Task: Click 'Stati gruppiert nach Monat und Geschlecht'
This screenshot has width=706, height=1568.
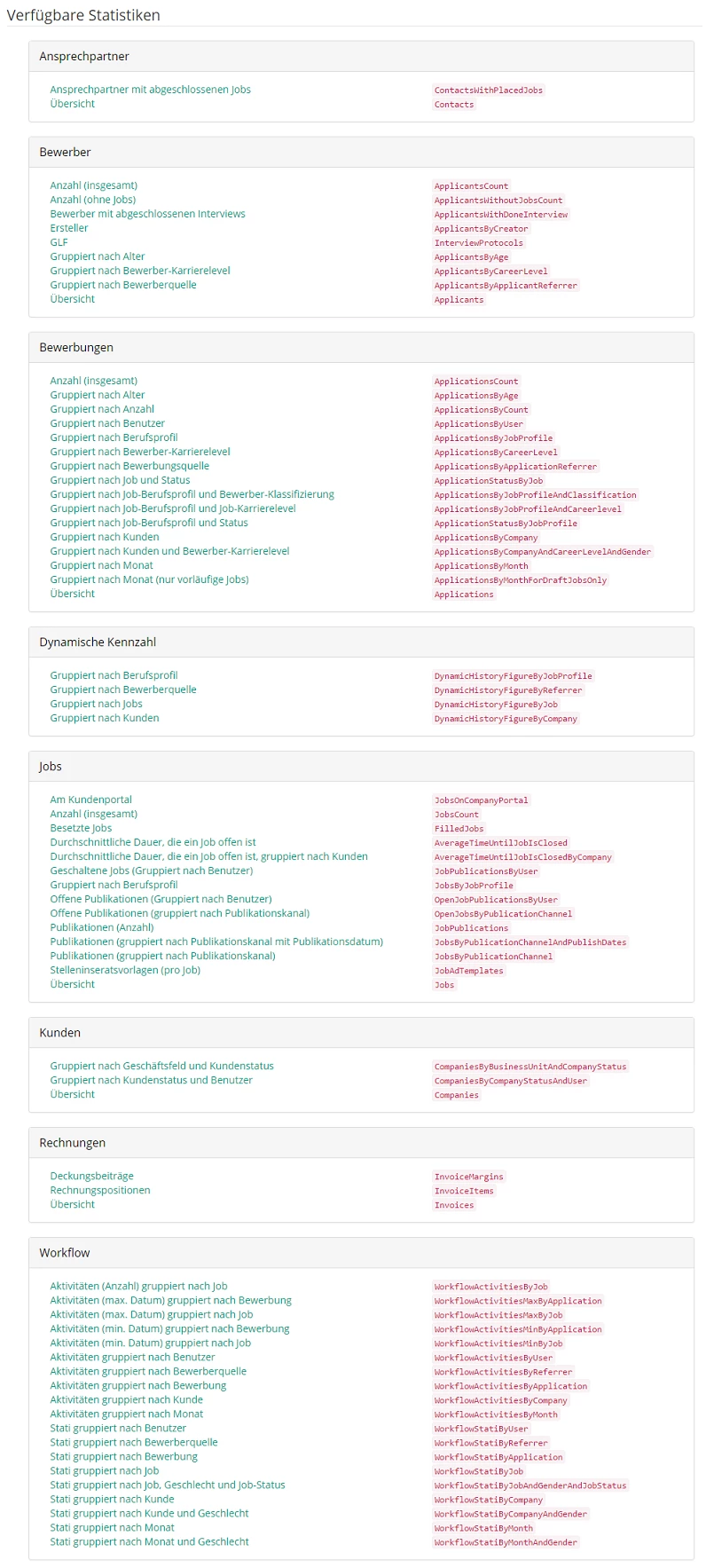Action: click(x=149, y=1541)
